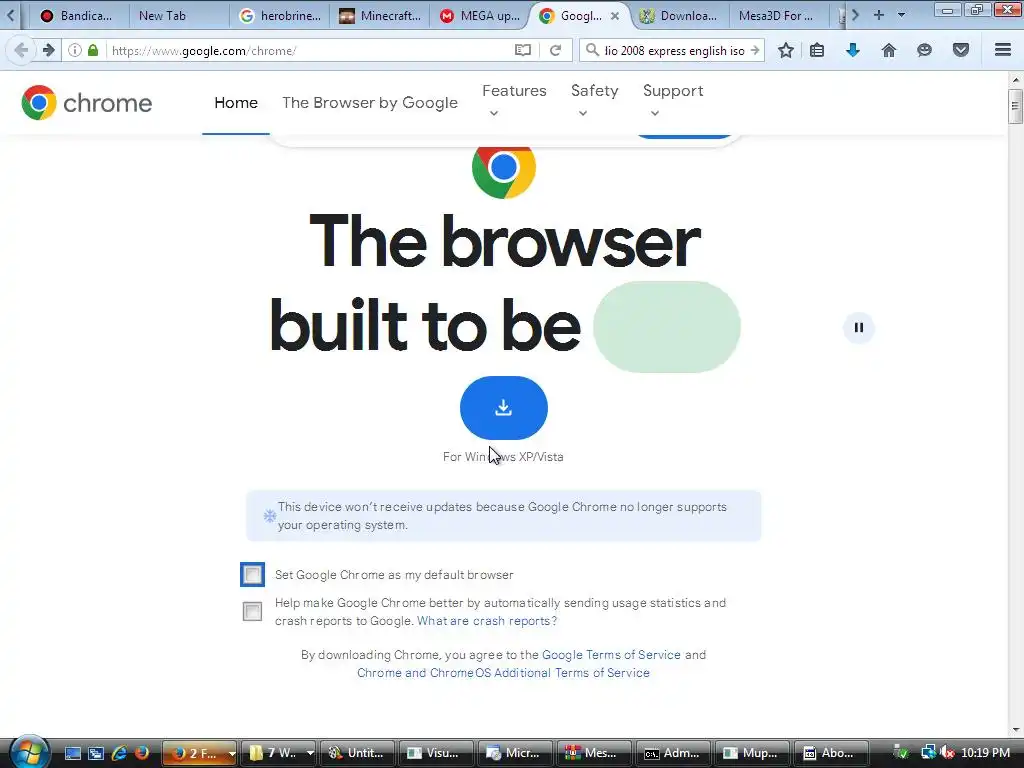Show bookmarks list icon

pyautogui.click(x=817, y=50)
